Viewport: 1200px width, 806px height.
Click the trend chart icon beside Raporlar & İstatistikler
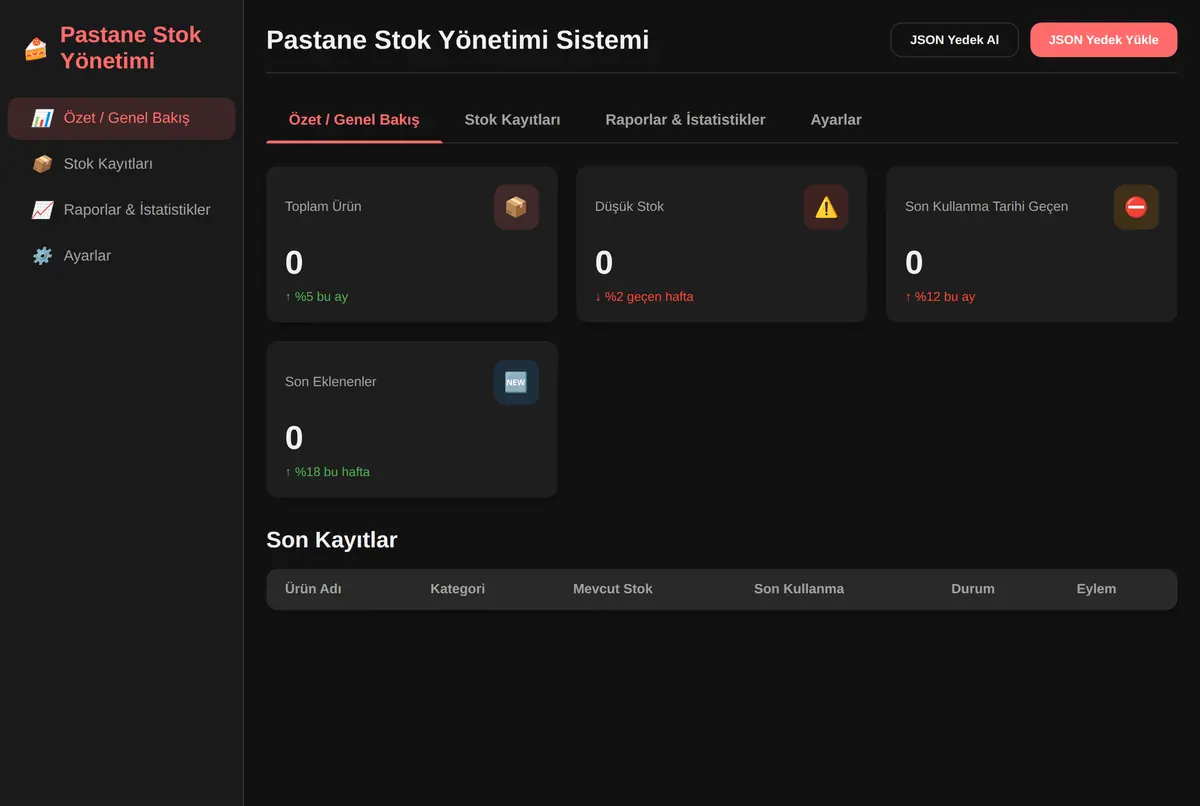(42, 210)
